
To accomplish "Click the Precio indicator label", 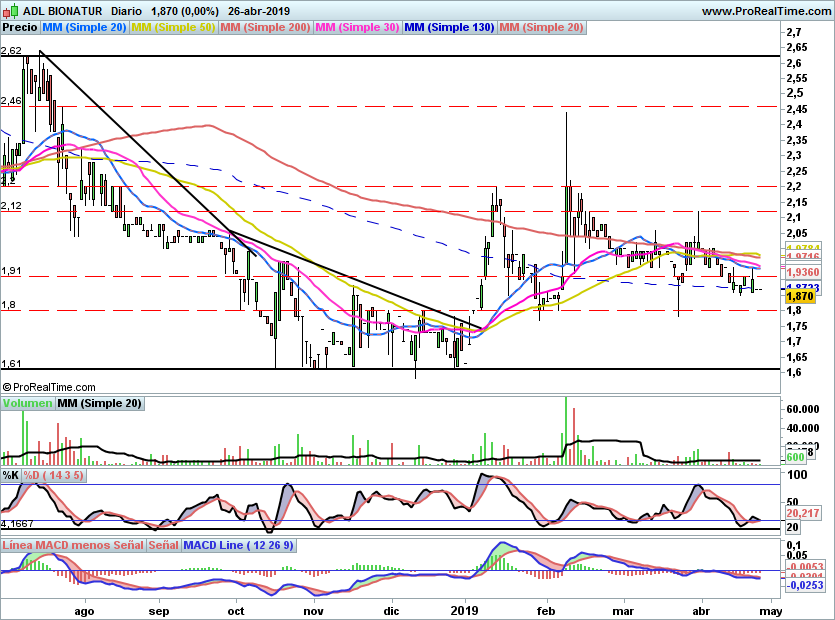I will [x=20, y=27].
